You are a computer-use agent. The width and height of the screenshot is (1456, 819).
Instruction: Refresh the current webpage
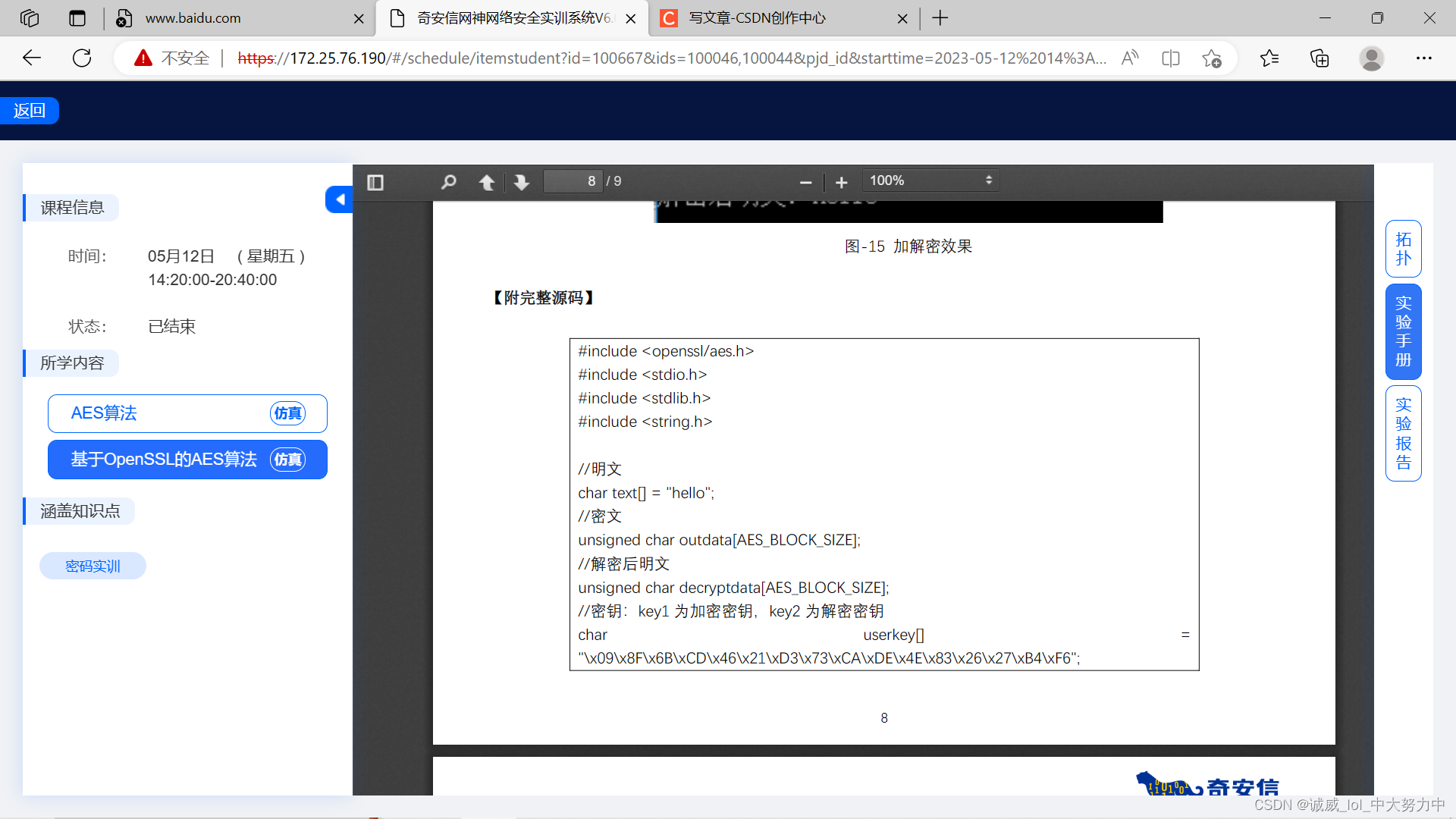(x=82, y=58)
